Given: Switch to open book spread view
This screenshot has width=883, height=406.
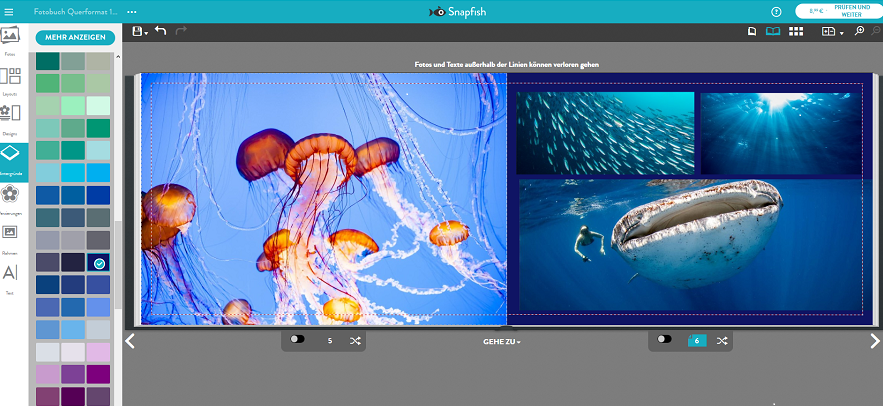Looking at the screenshot, I should [773, 32].
